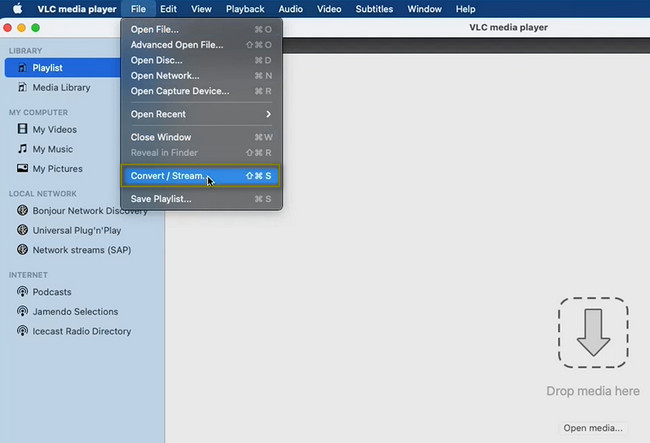
Task: Choose Advanced Open File... entry
Action: [201, 45]
